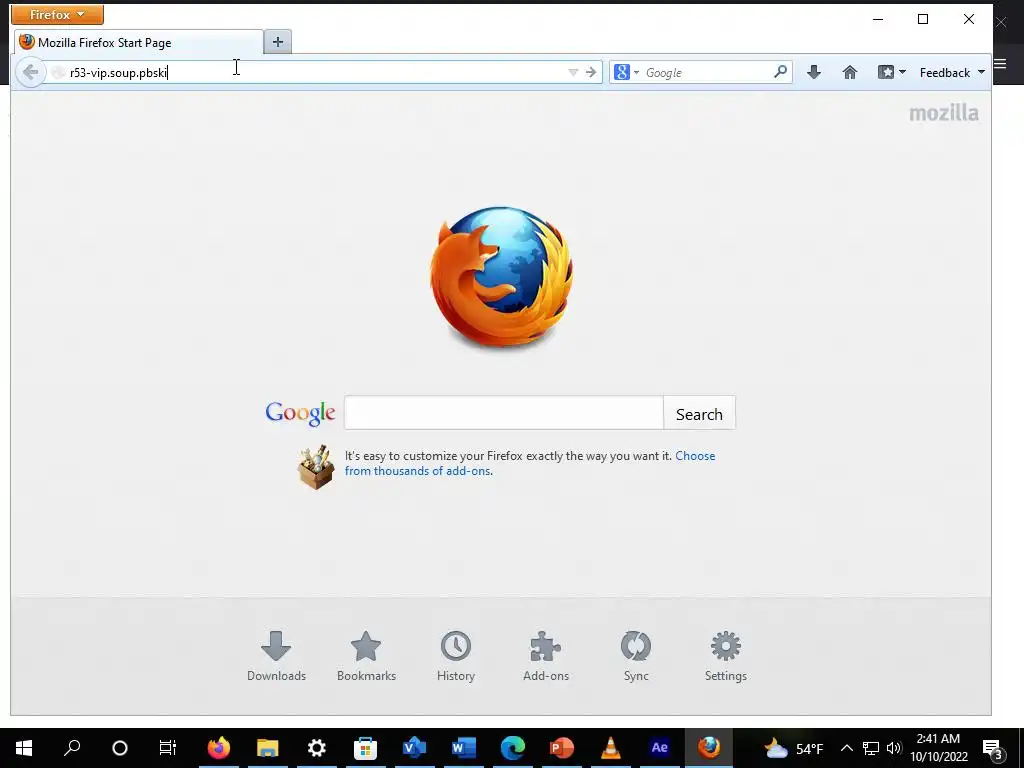
Task: Launch new Firefox from taskbar
Action: 219,748
